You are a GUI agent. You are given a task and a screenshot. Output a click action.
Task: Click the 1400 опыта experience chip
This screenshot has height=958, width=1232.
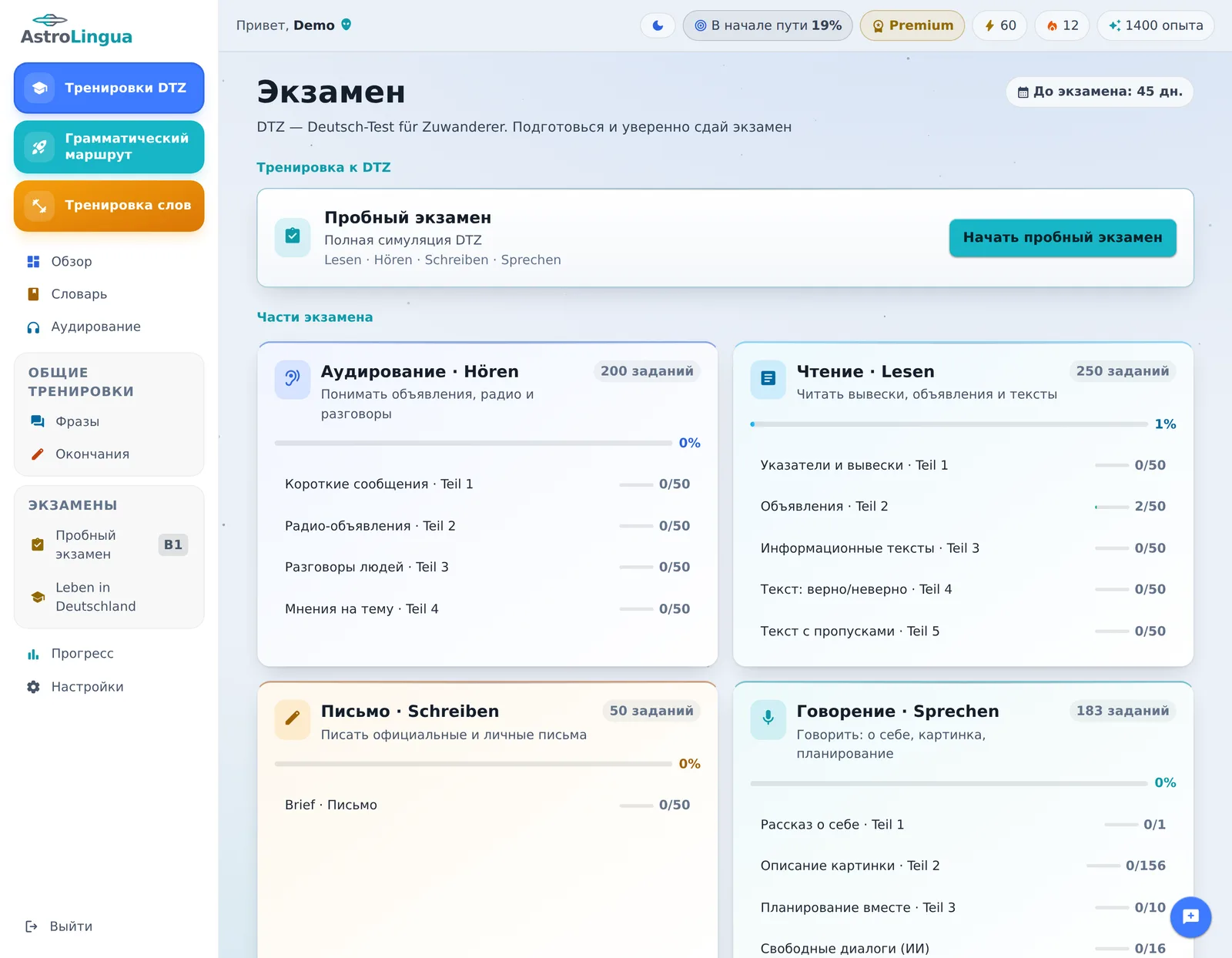(1156, 25)
